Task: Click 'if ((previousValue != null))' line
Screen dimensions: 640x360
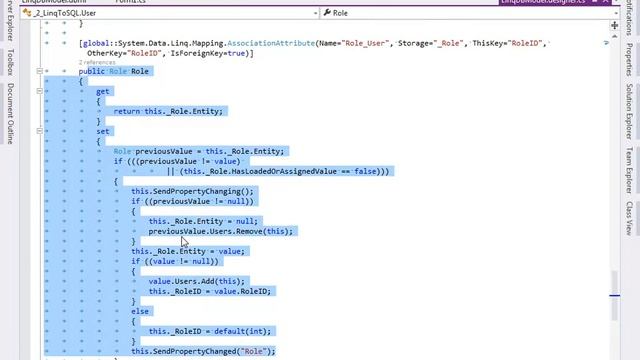Action: (x=192, y=202)
